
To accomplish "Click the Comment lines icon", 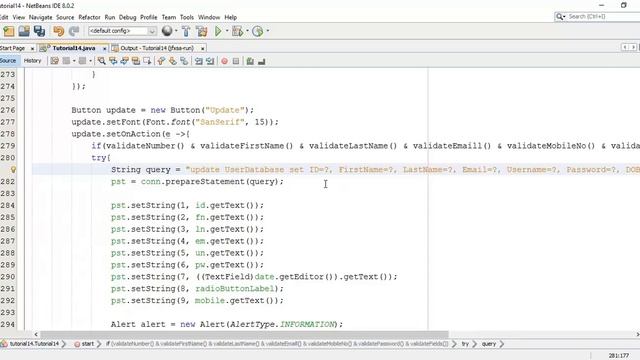I will [x=250, y=61].
